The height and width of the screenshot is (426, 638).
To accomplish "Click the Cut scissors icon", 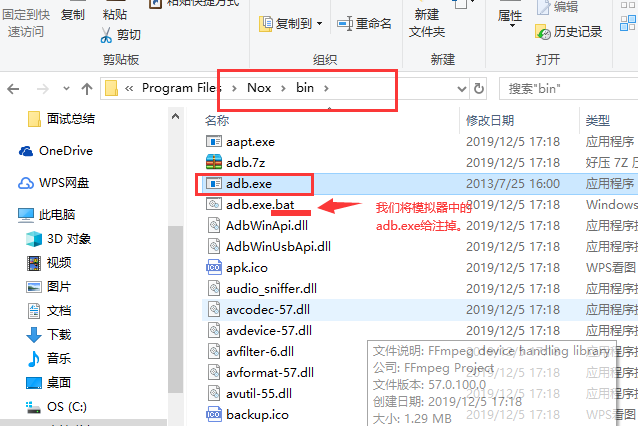I will click(106, 35).
